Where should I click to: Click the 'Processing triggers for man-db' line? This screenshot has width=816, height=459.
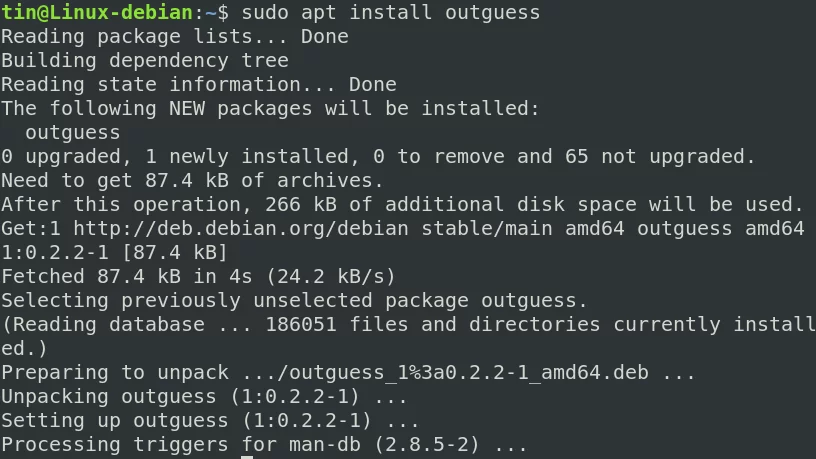click(264, 444)
